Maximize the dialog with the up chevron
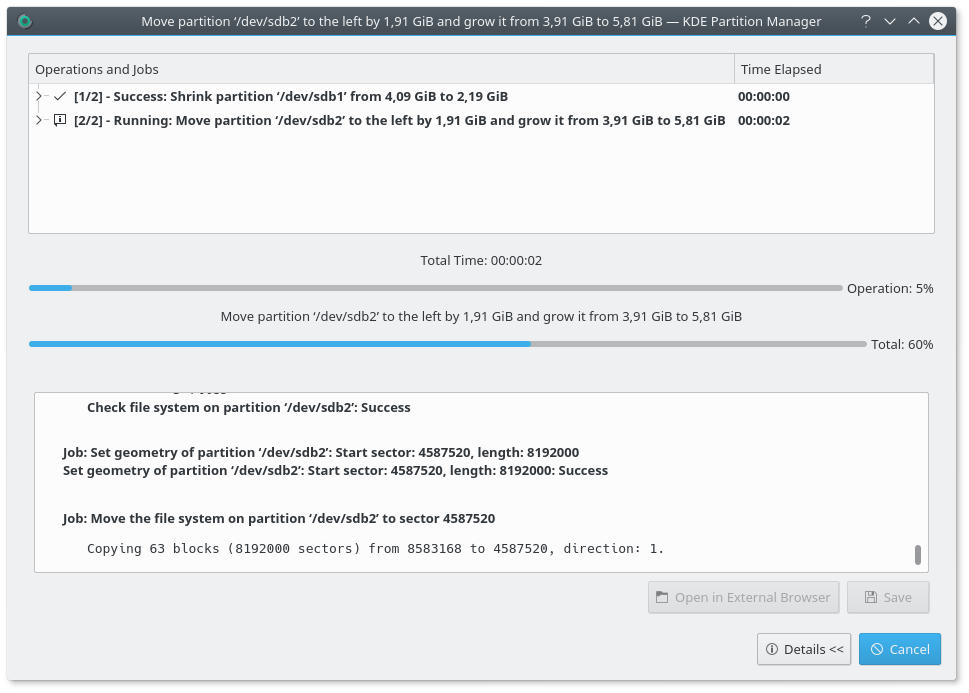The width and height of the screenshot is (969, 693). tap(913, 21)
